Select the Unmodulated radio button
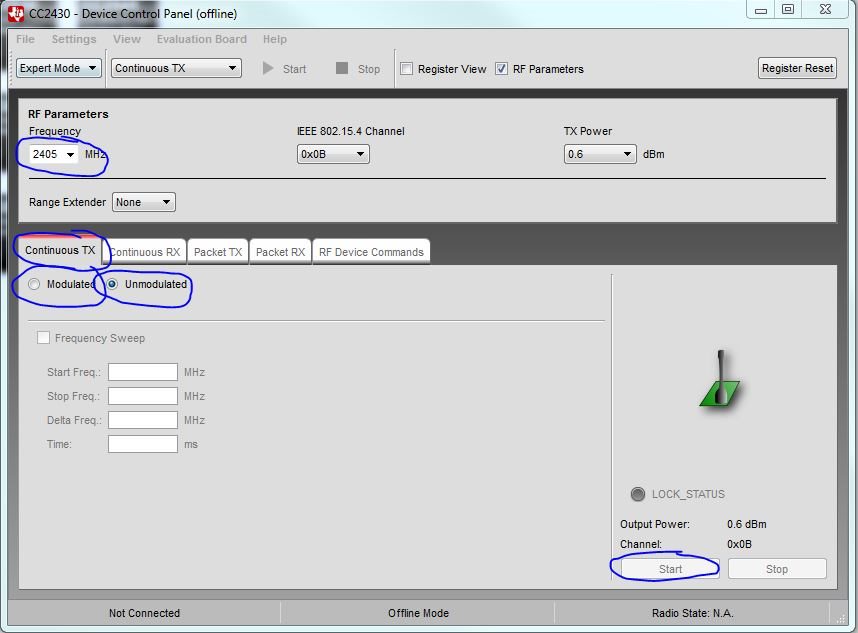The height and width of the screenshot is (633, 858). (x=112, y=284)
